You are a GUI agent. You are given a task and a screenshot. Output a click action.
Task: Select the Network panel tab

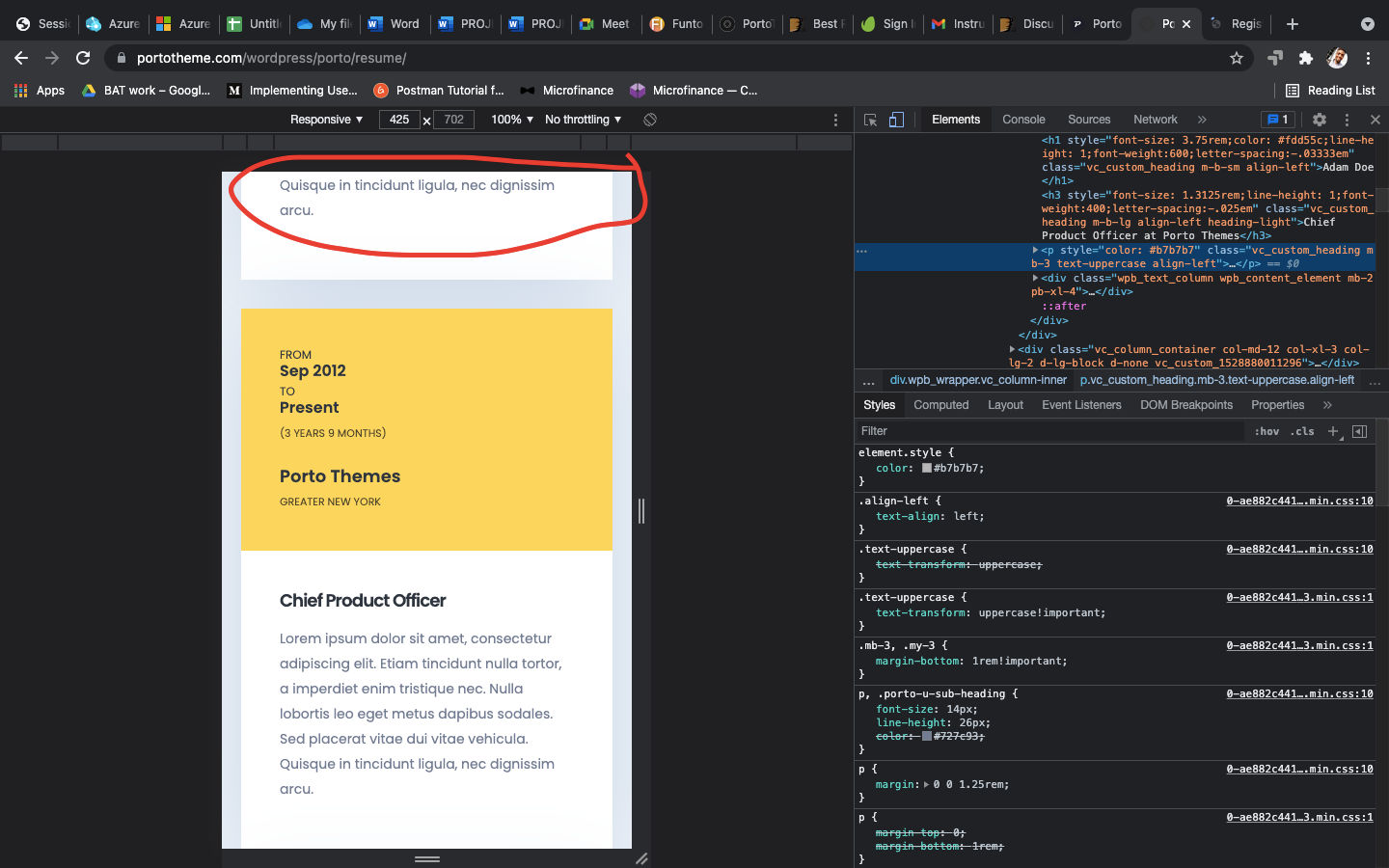(x=1156, y=120)
